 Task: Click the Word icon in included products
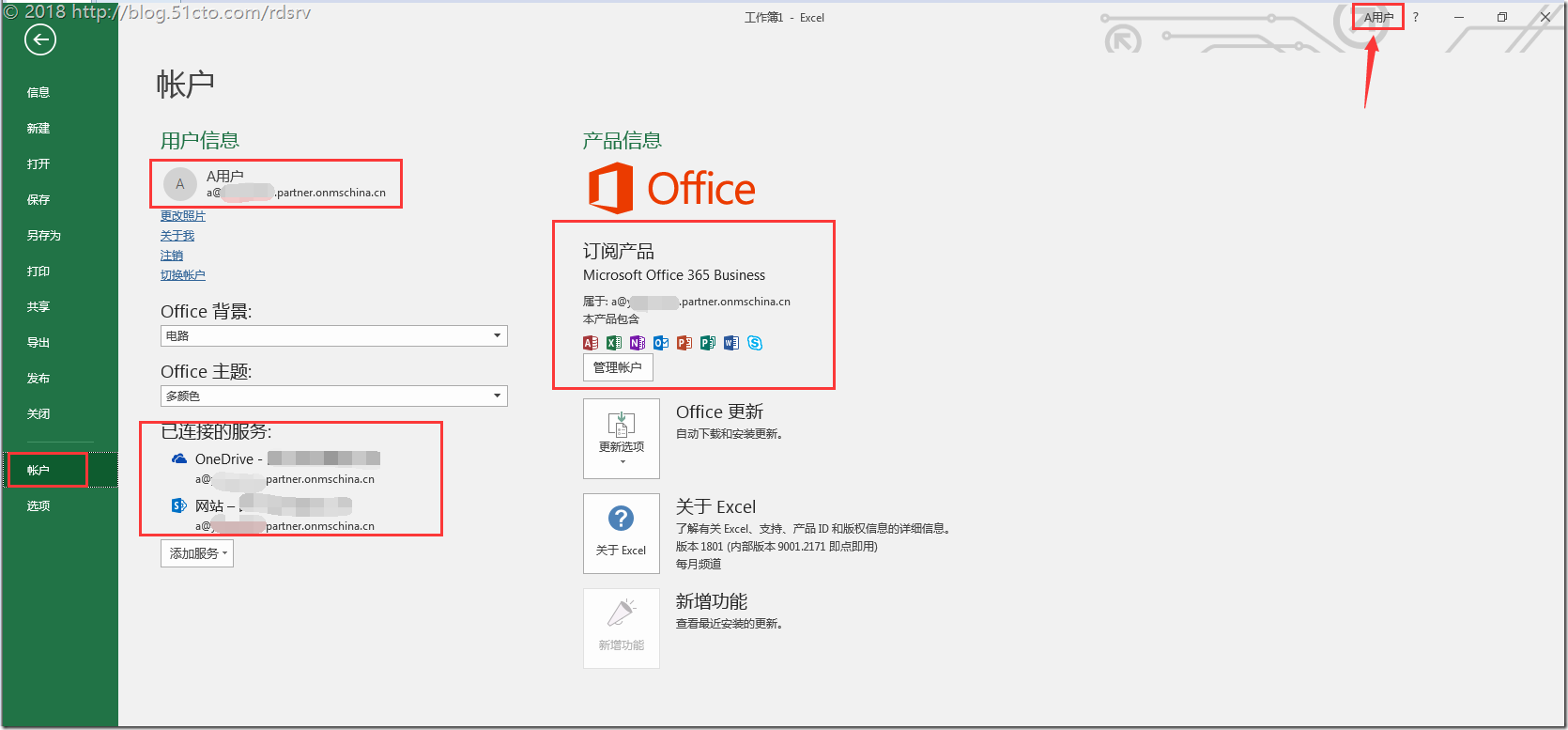point(731,343)
